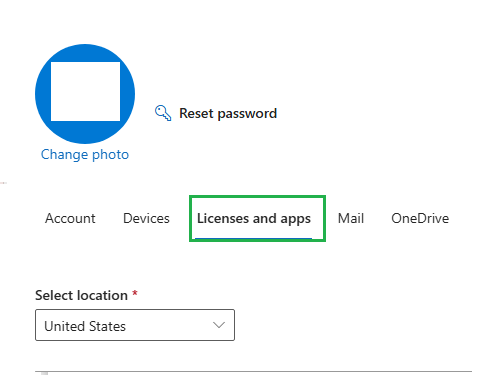Select the Licenses and apps tab

coord(254,219)
